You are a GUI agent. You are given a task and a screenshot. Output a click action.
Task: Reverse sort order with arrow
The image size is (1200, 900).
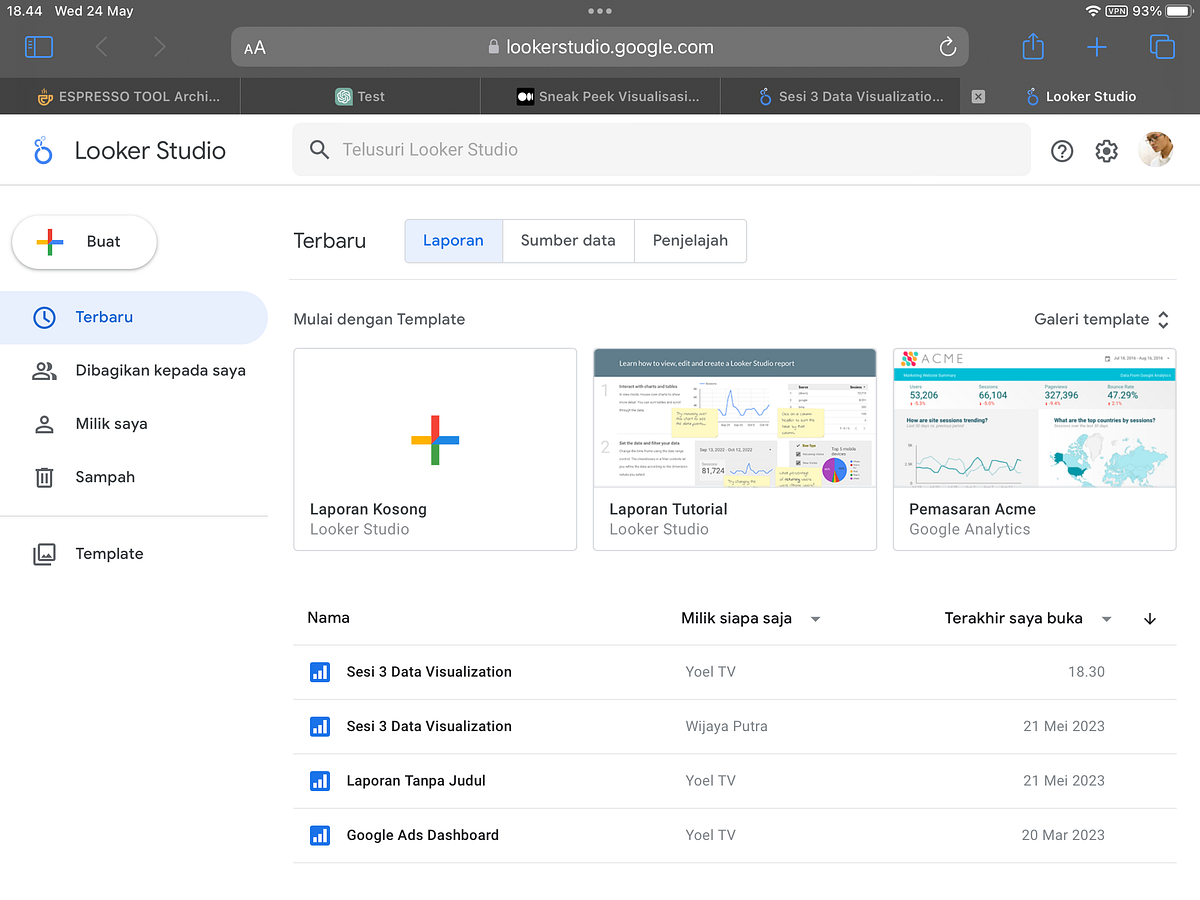pos(1150,619)
